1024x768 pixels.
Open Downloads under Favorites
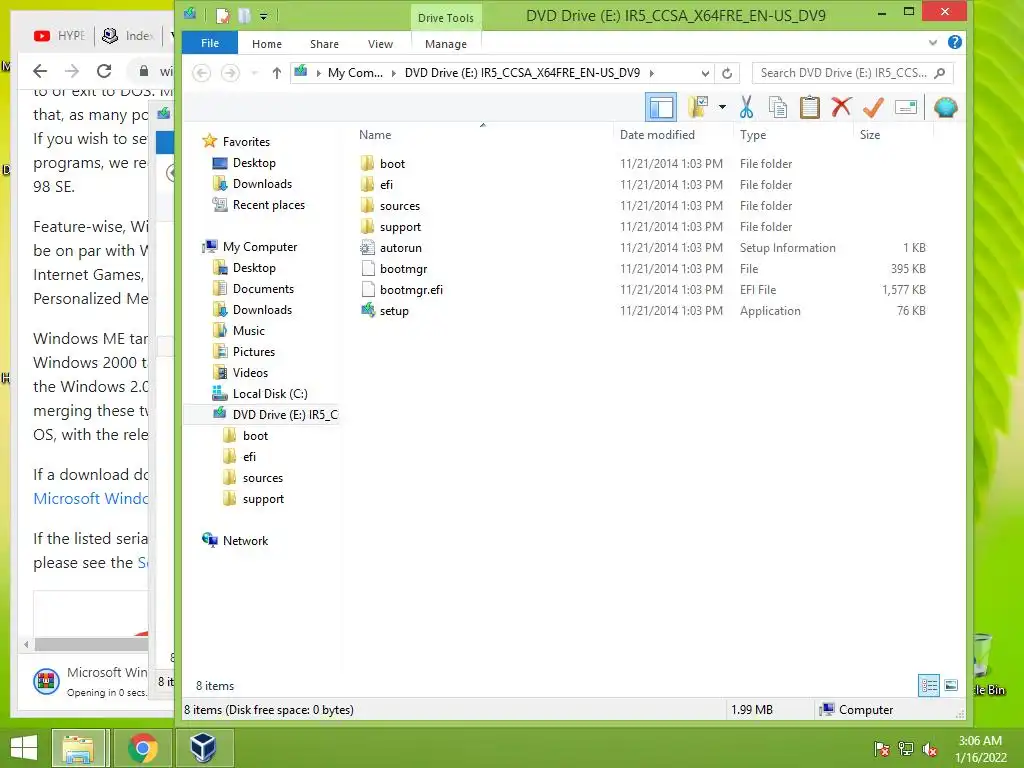262,184
